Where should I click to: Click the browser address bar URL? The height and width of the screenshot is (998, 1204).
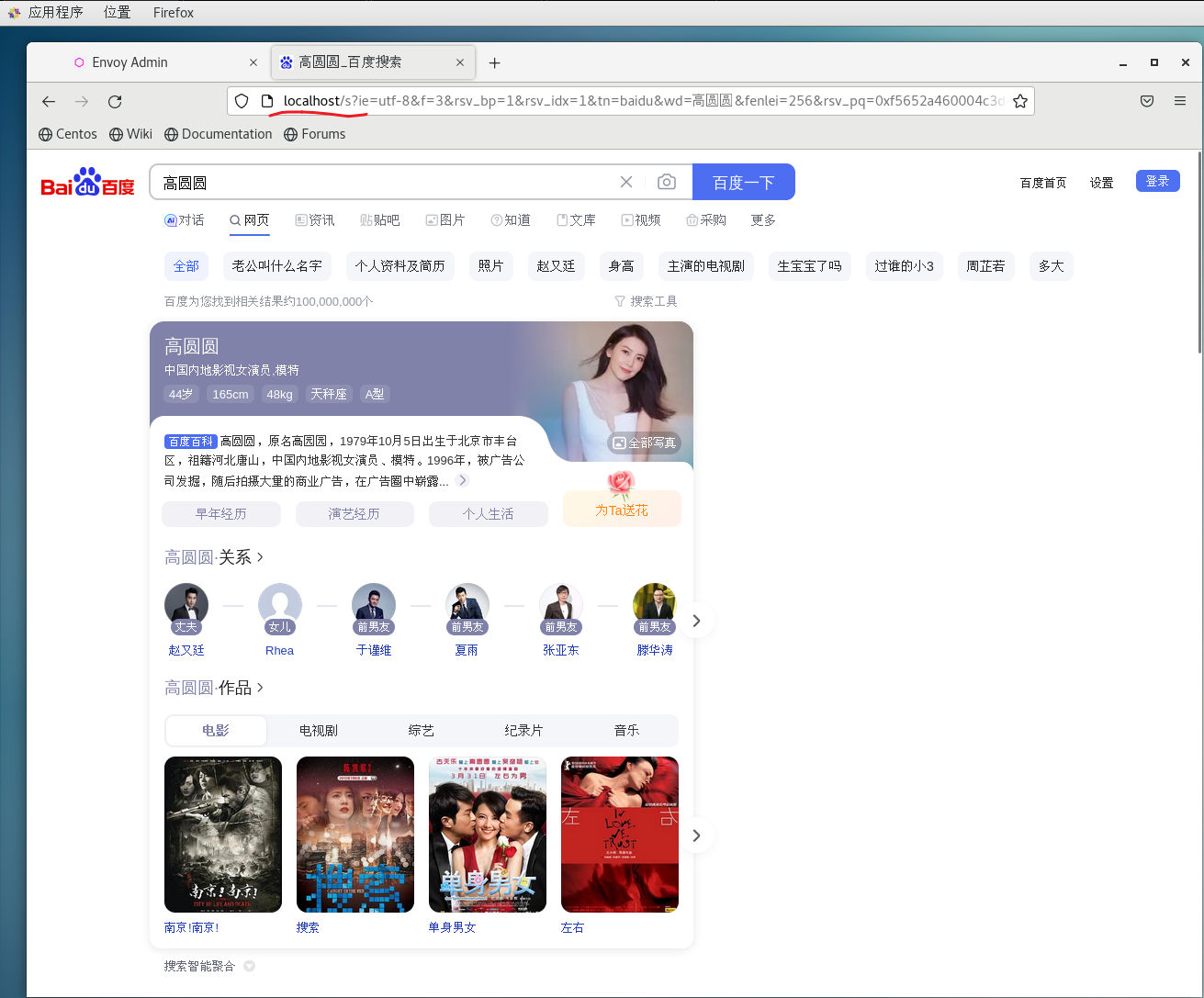point(643,101)
